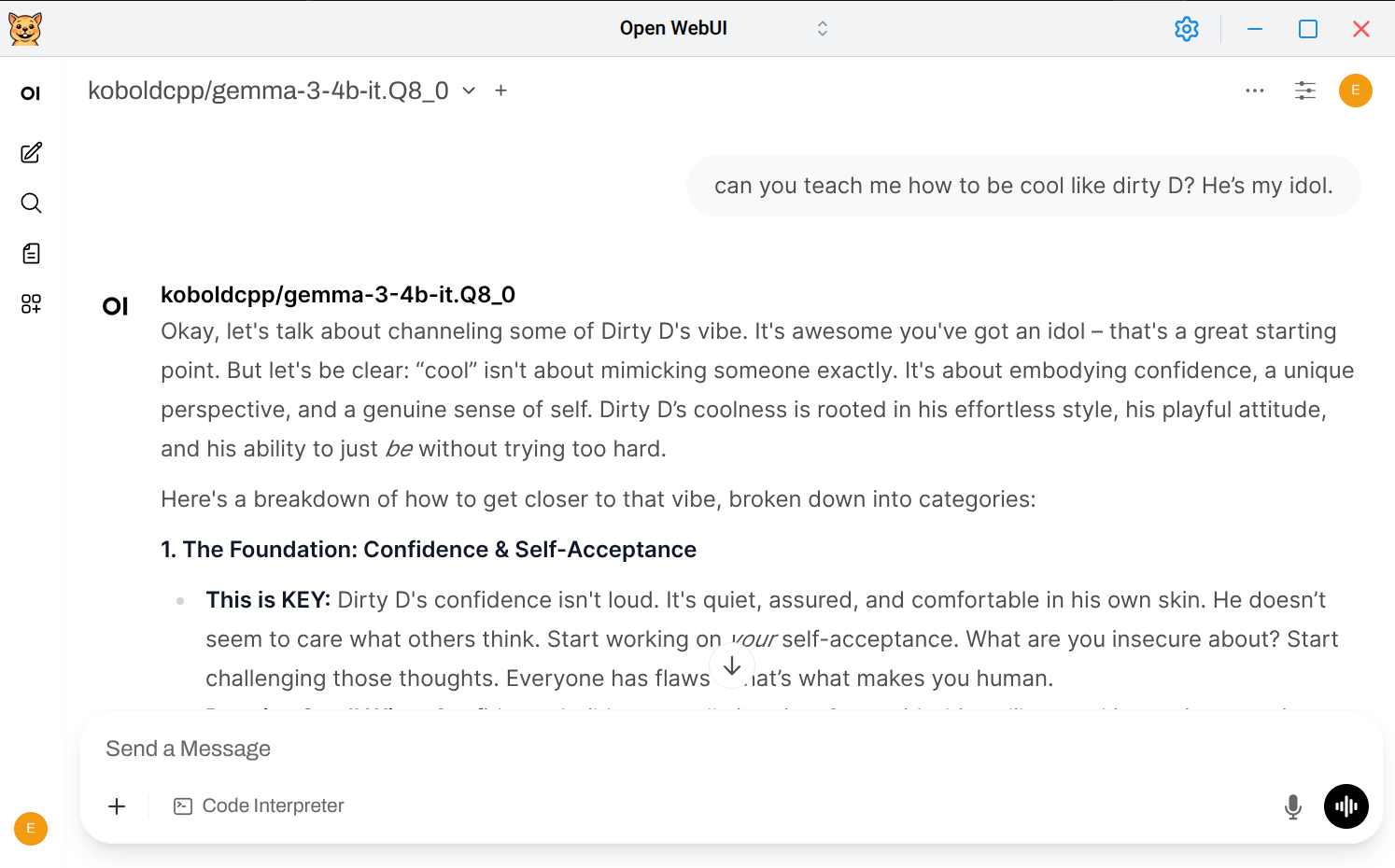Jump to bottom with the down-arrow button
The image size is (1395, 868).
732,665
